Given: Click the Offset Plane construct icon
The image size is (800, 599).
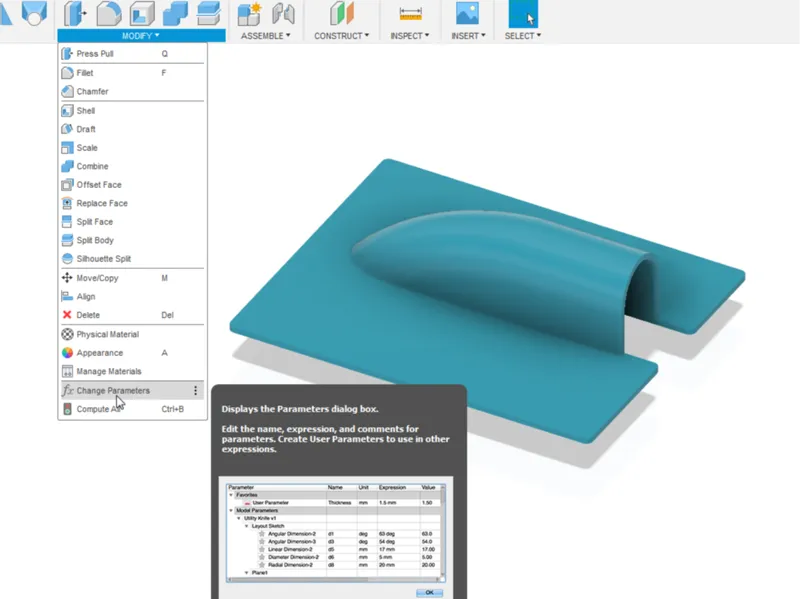Looking at the screenshot, I should (x=341, y=13).
